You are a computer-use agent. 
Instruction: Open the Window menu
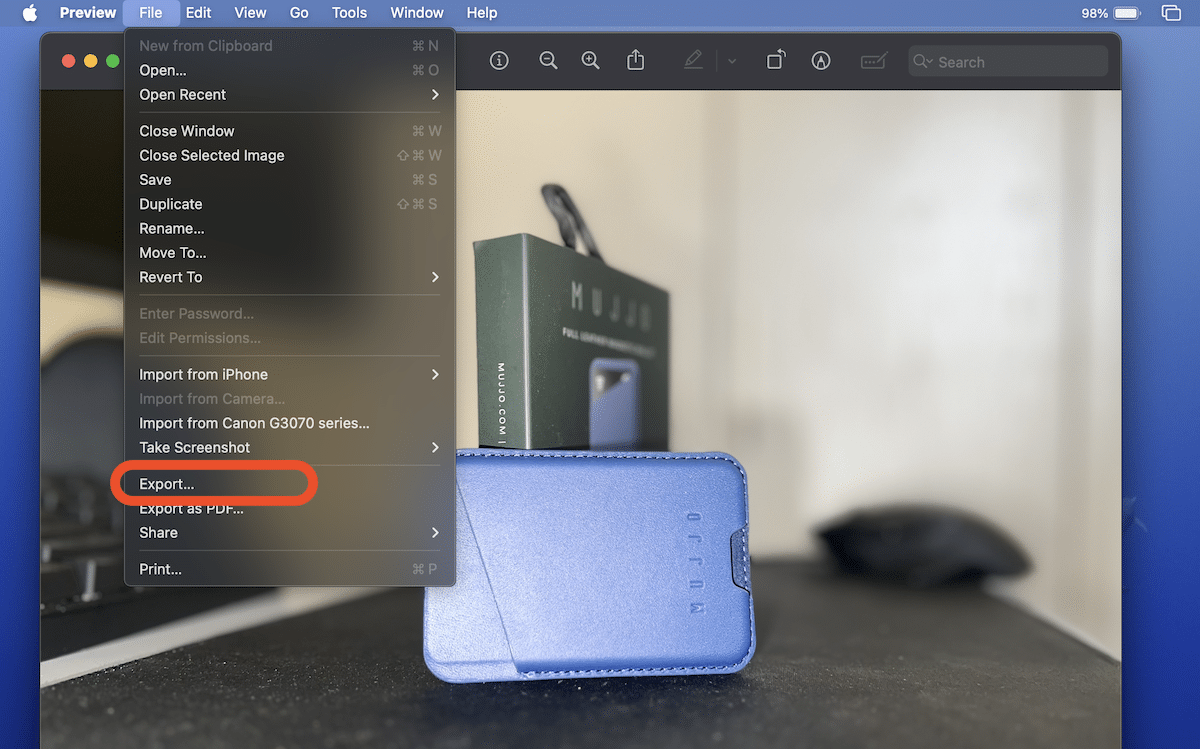417,13
